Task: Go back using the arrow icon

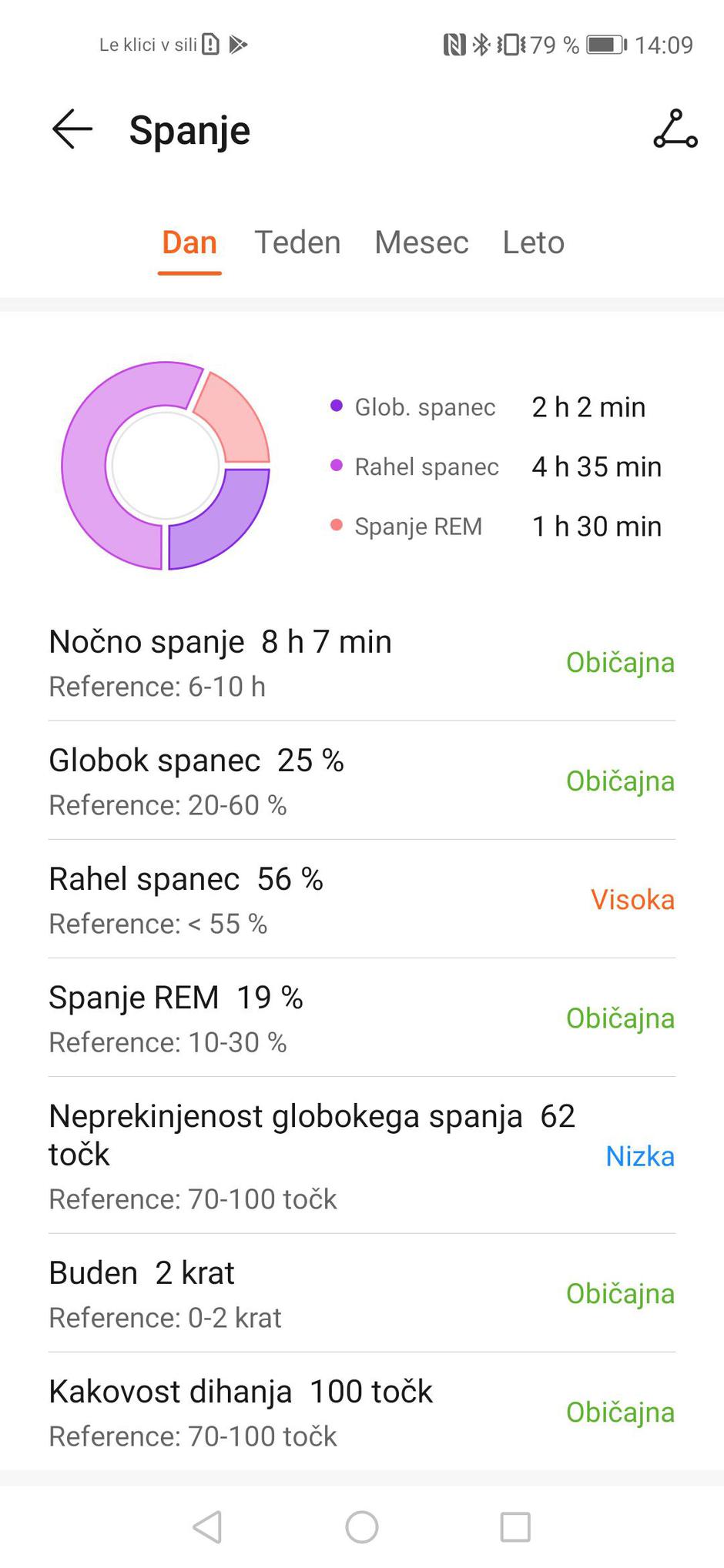Action: click(72, 129)
